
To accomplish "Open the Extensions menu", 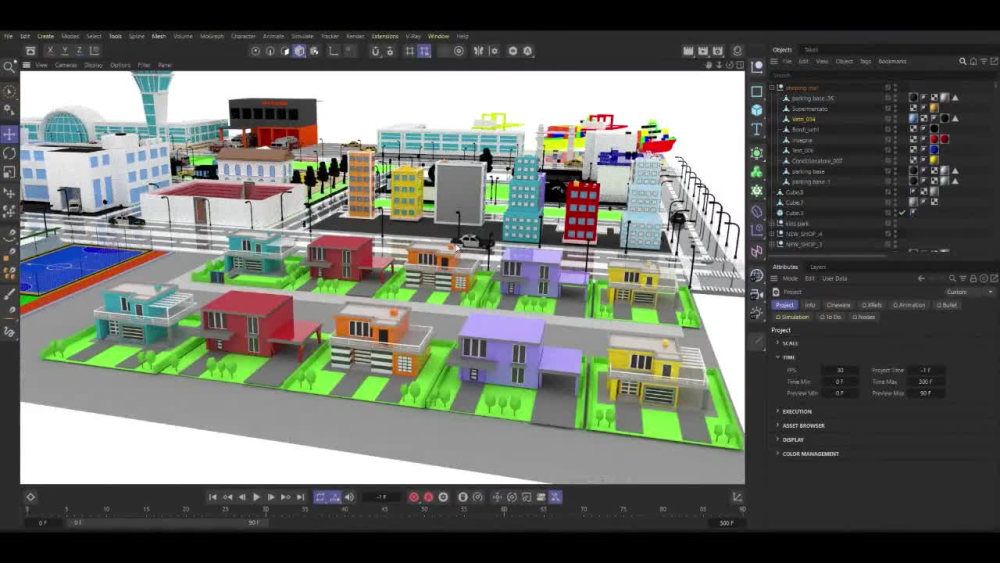I will [385, 36].
